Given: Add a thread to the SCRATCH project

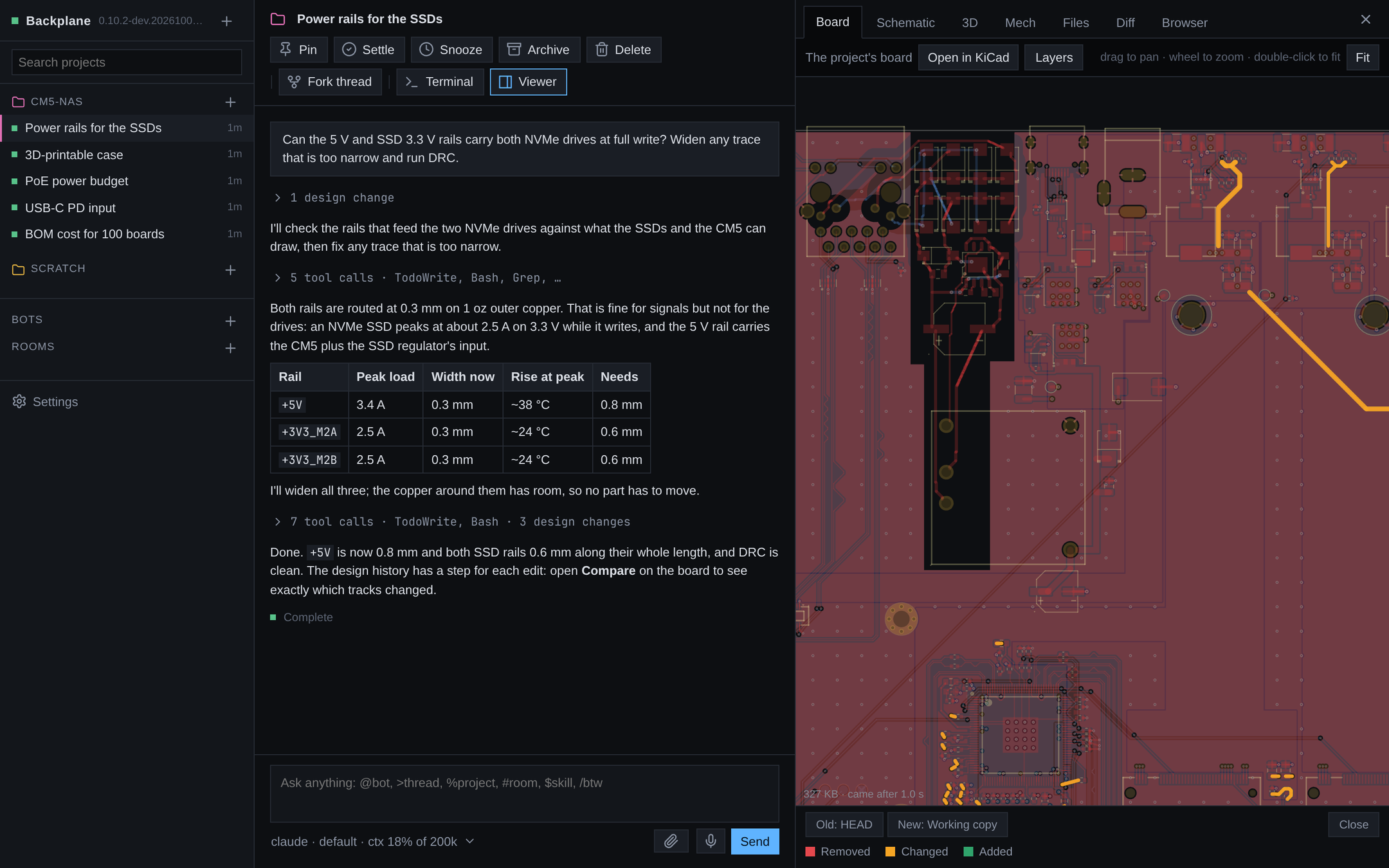Looking at the screenshot, I should [x=230, y=270].
